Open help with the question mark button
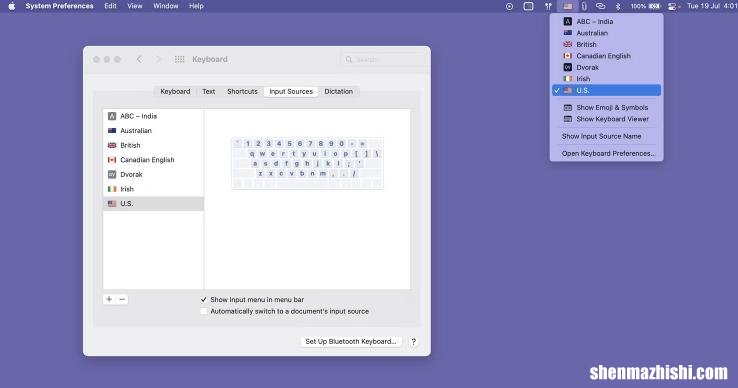 pyautogui.click(x=413, y=342)
